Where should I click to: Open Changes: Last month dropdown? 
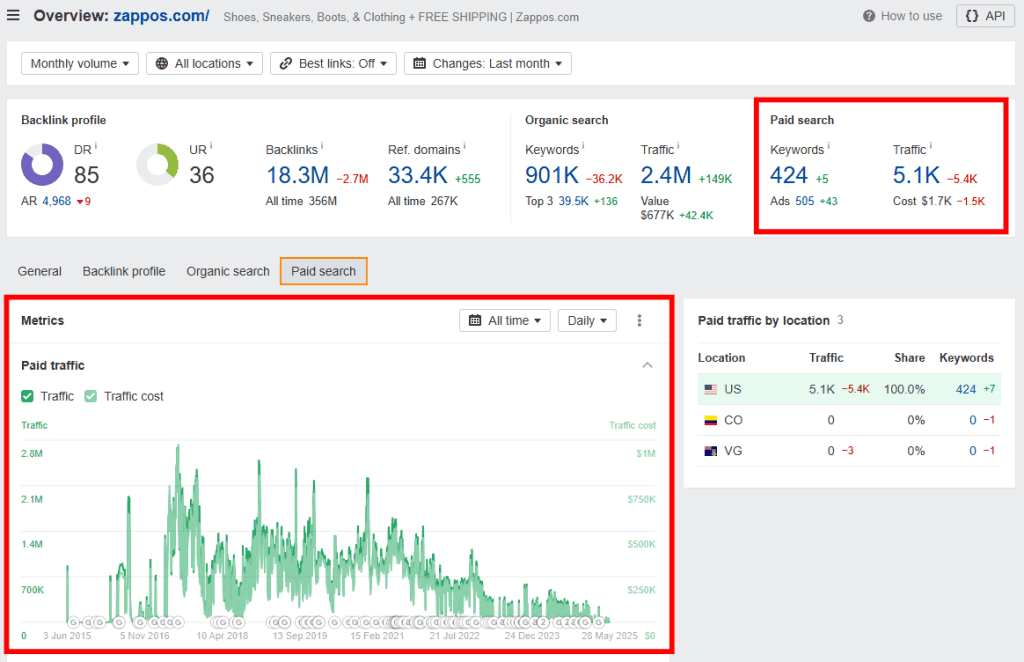[488, 63]
